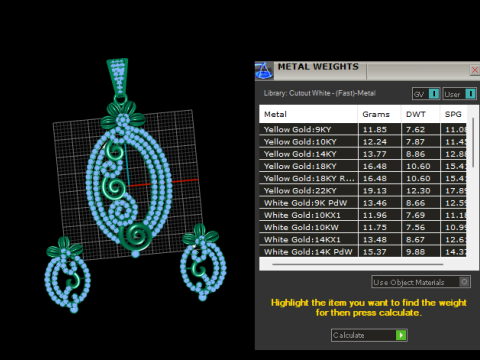Toggle the GV library switch

(x=426, y=94)
